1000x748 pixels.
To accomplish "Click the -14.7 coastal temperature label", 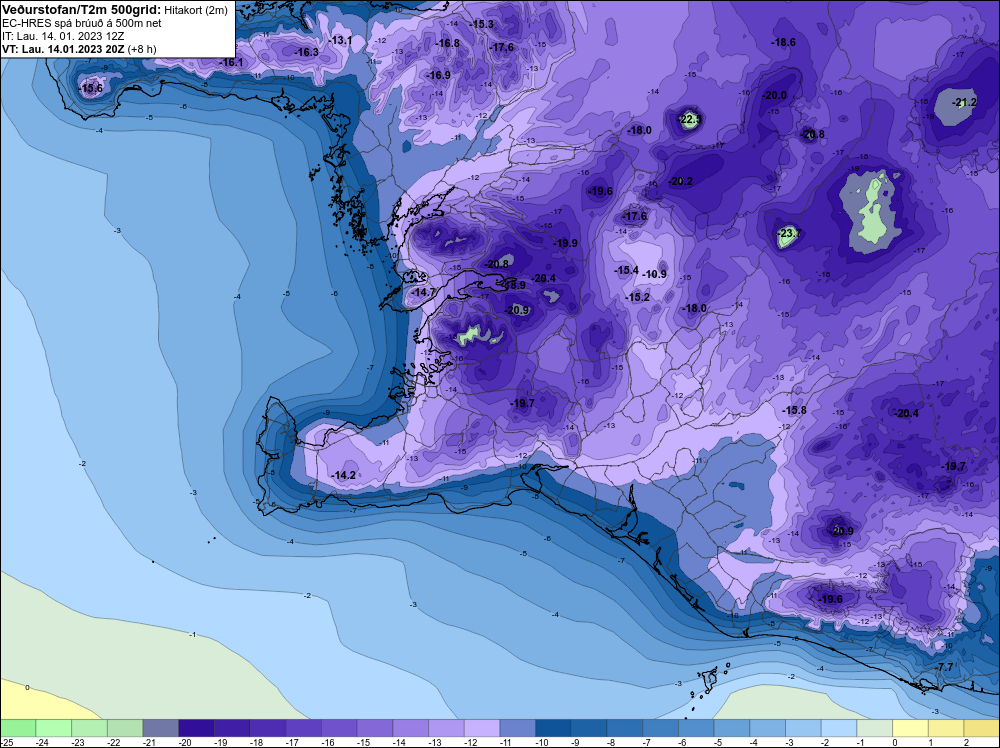I will click(423, 292).
